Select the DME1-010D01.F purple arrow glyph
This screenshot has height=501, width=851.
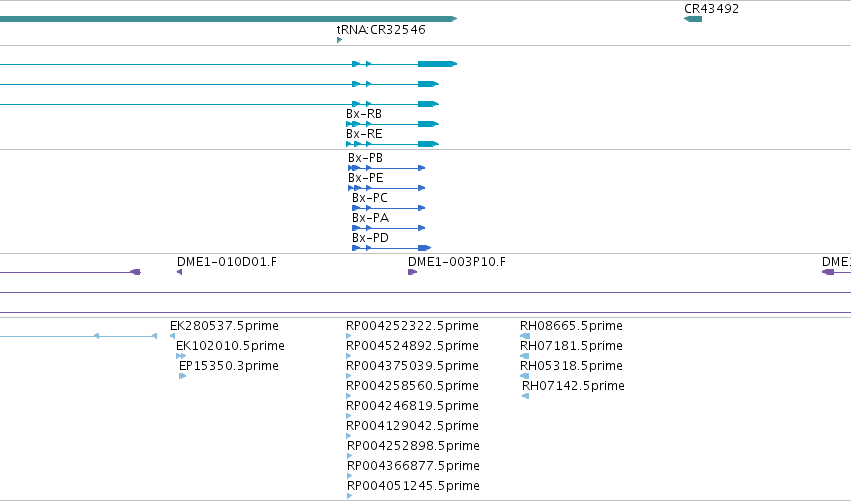180,272
